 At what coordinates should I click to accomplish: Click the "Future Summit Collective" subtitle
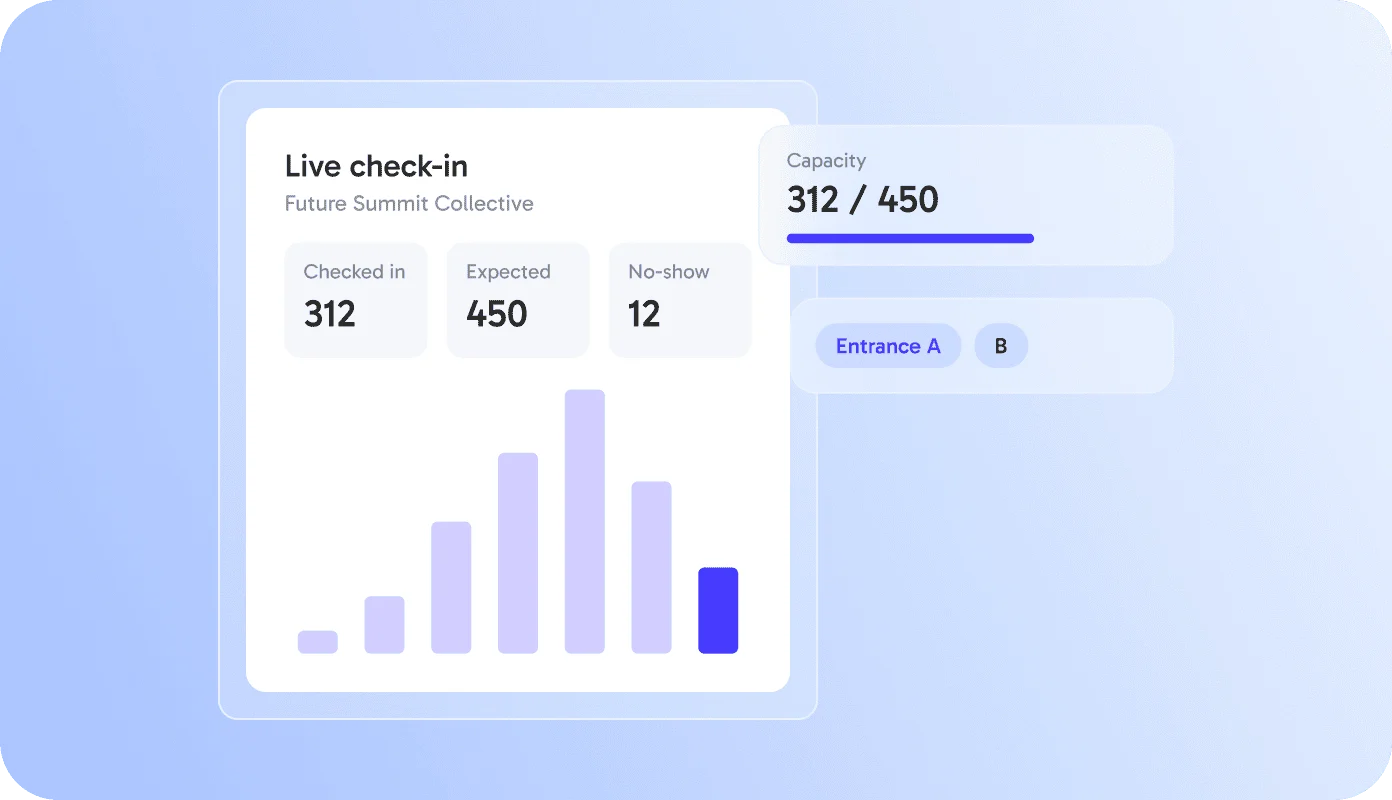tap(409, 204)
